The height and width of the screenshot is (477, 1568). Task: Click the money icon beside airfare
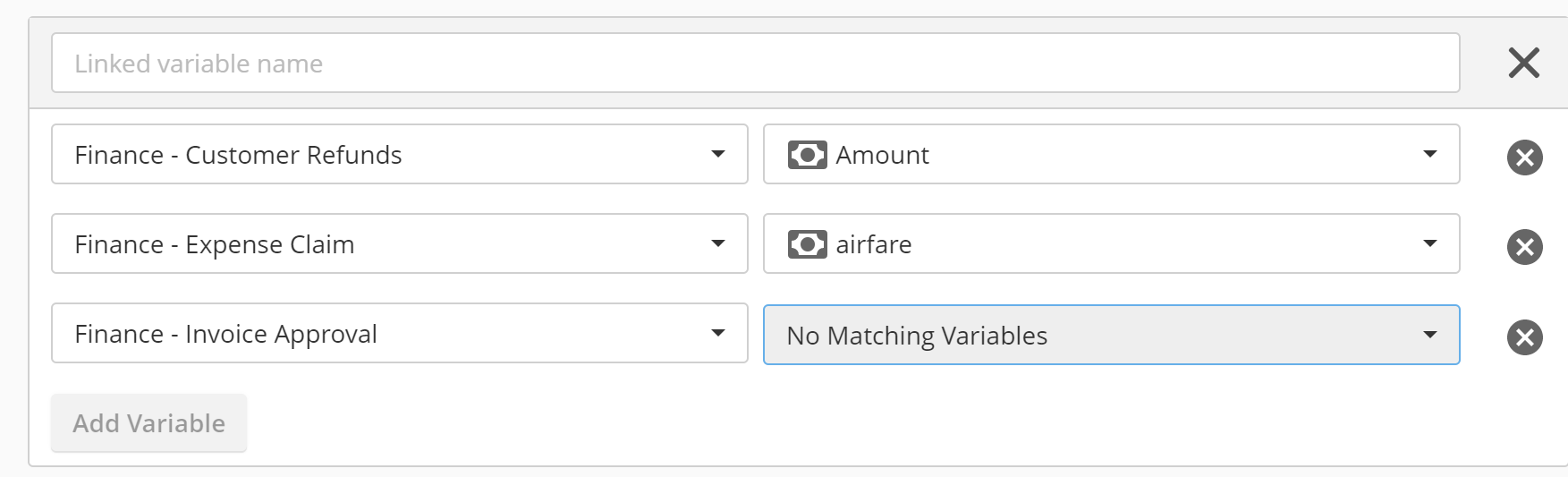[x=807, y=244]
